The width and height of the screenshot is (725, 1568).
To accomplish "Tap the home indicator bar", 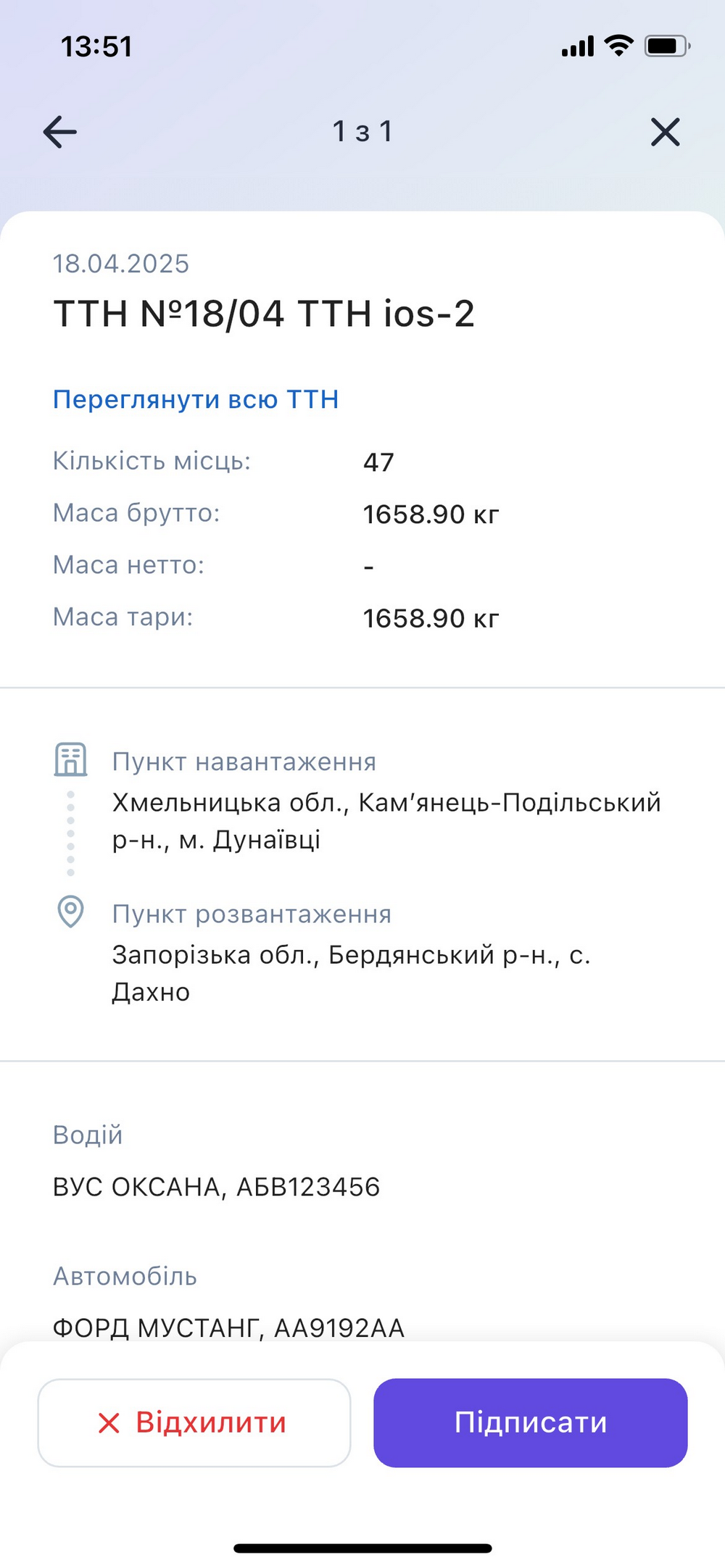I will pos(362,1548).
